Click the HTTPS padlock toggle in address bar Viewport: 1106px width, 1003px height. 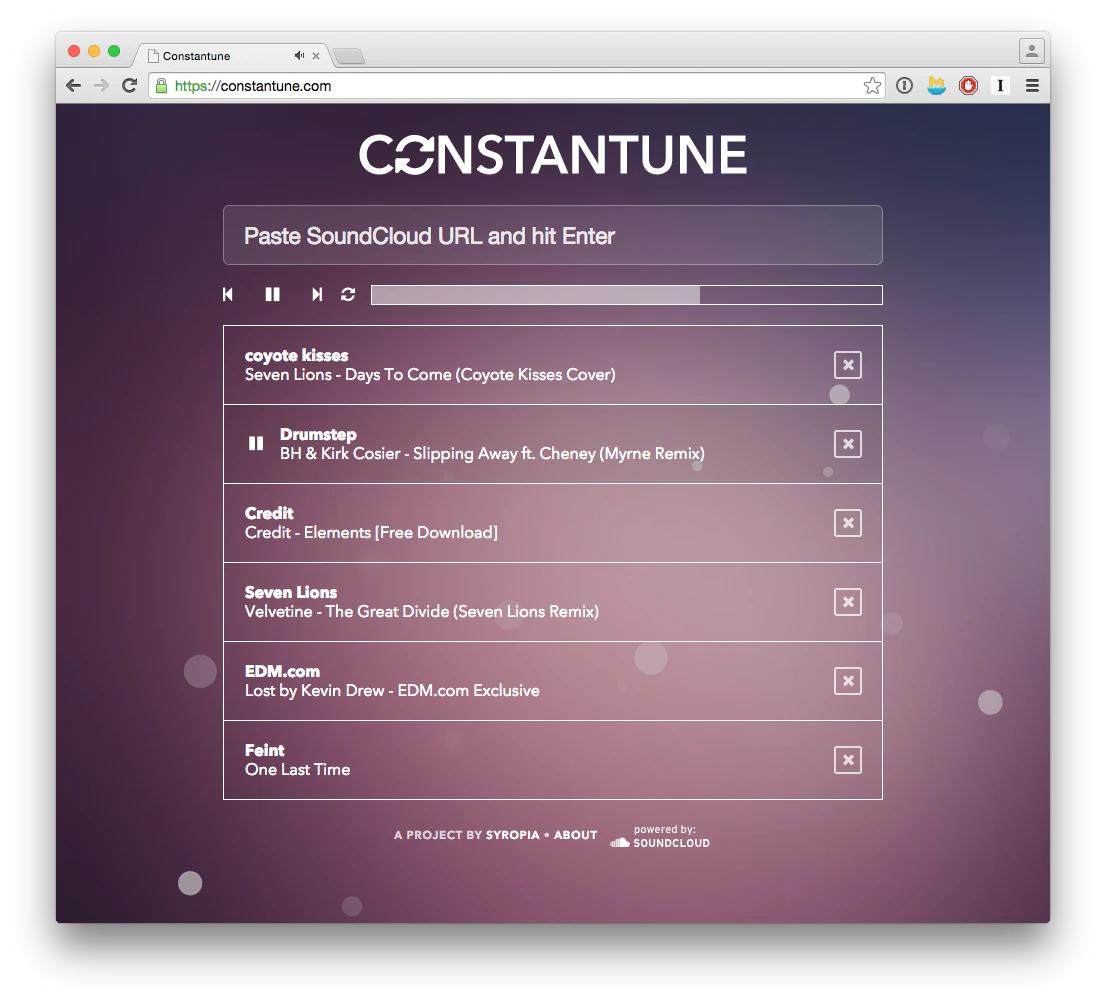point(161,86)
